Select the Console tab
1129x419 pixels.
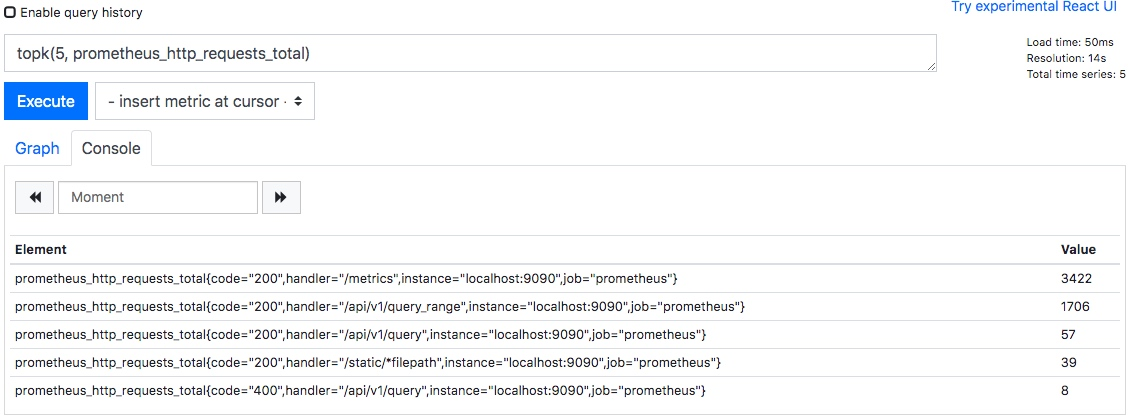(111, 148)
